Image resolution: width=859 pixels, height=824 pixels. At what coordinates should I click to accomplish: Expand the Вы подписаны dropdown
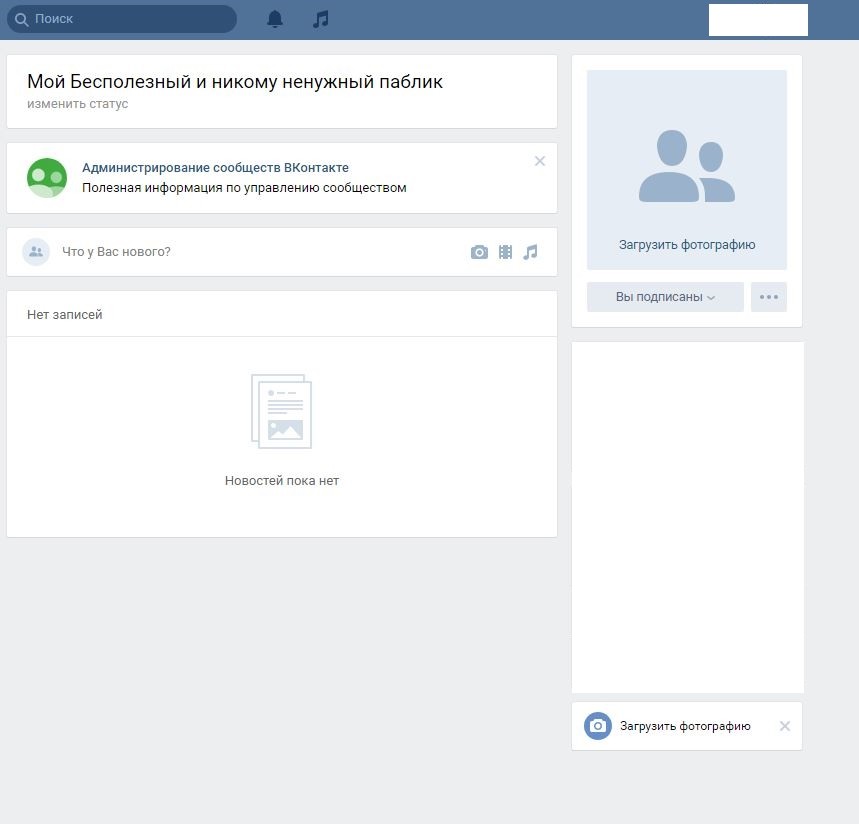coord(665,297)
